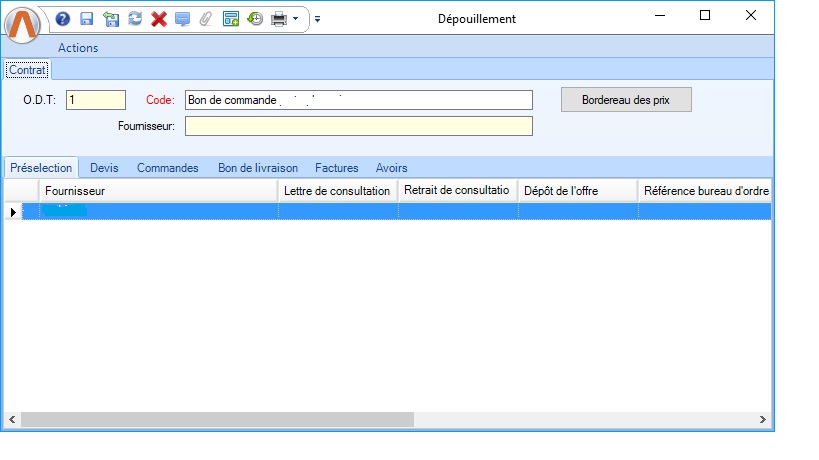Click the clock history icon
This screenshot has height=460, width=819.
(255, 18)
